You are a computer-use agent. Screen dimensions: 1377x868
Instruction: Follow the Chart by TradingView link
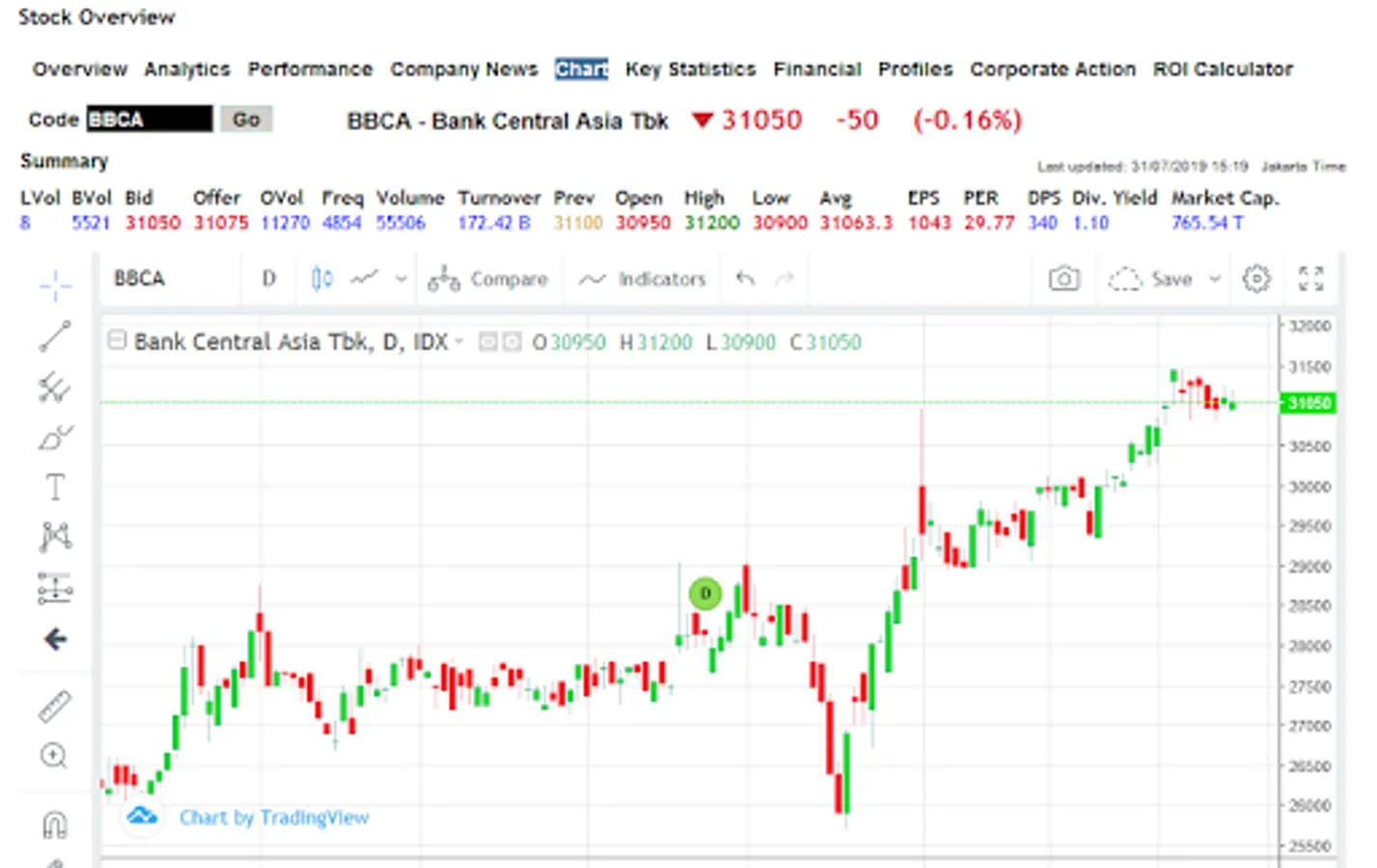click(274, 818)
